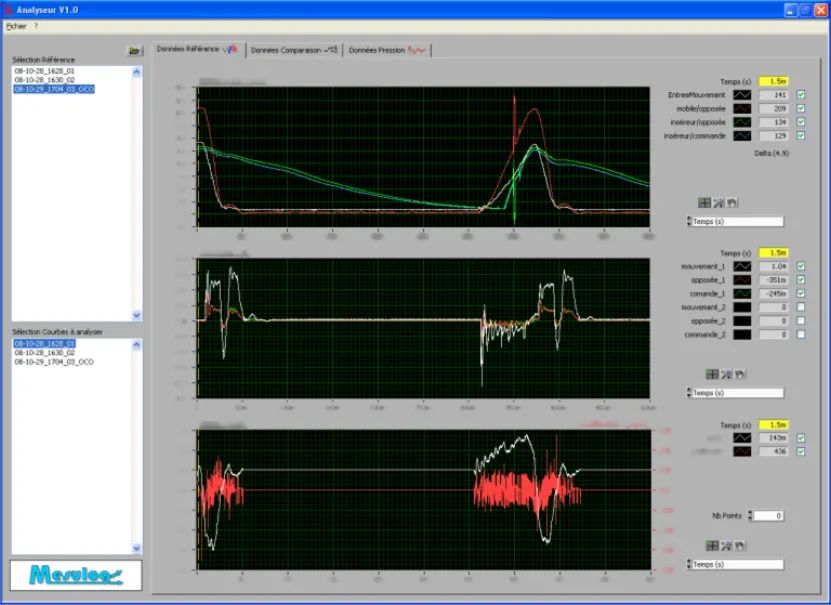831x605 pixels.
Task: Toggle inséreur/commande curve checkbox
Action: tap(801, 136)
